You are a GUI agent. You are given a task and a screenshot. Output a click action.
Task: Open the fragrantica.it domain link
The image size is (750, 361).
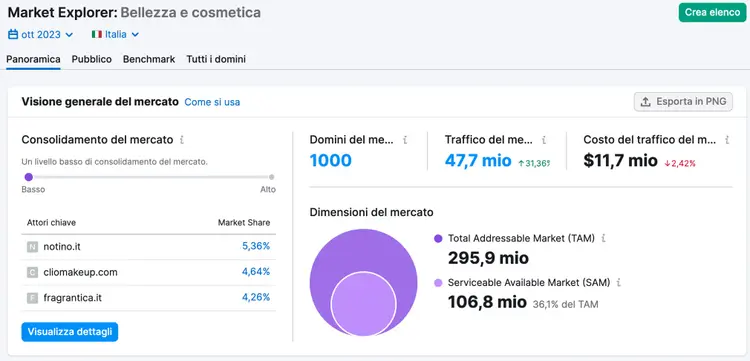(x=73, y=298)
